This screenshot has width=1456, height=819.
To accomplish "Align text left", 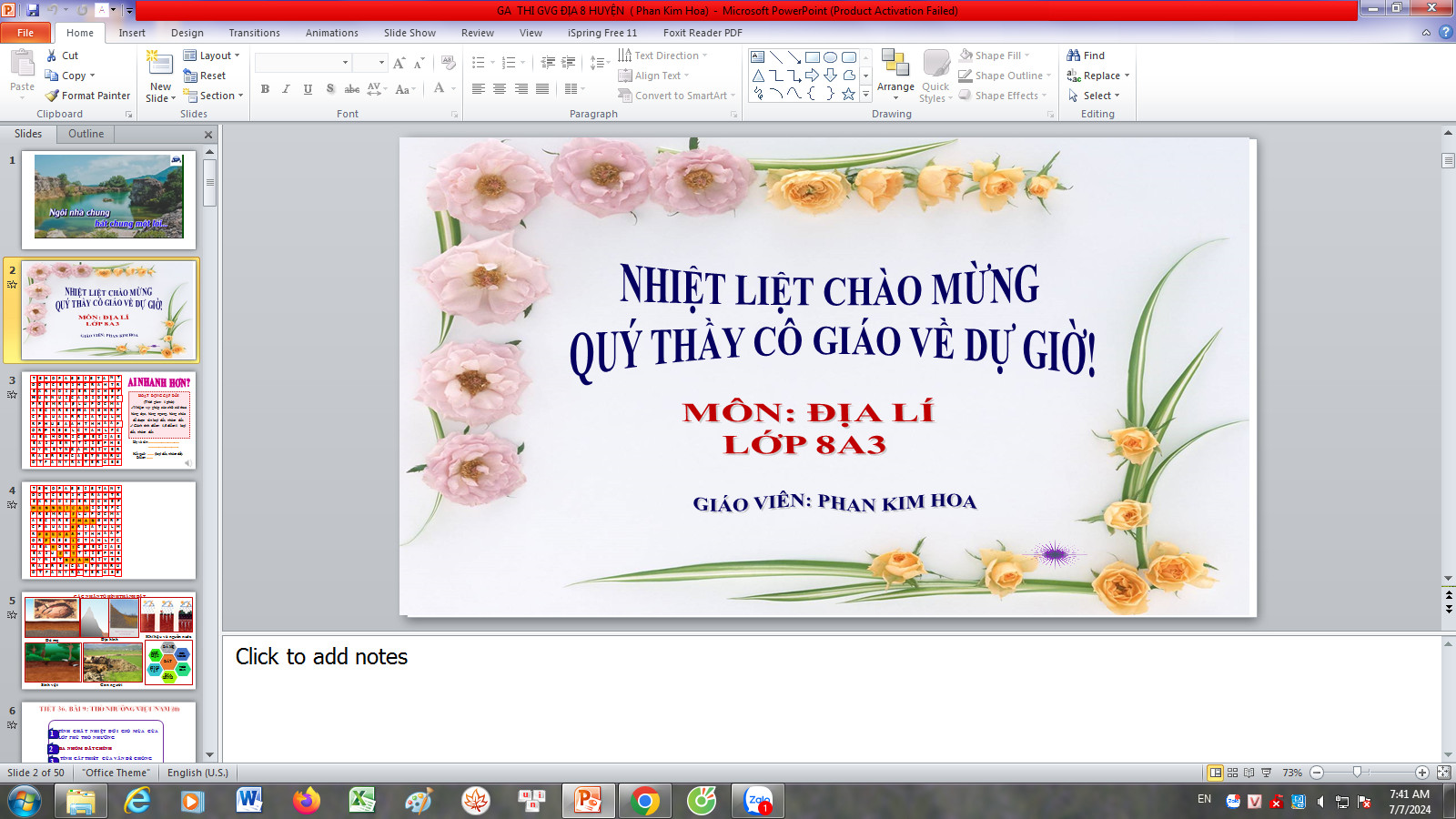I will [x=479, y=89].
